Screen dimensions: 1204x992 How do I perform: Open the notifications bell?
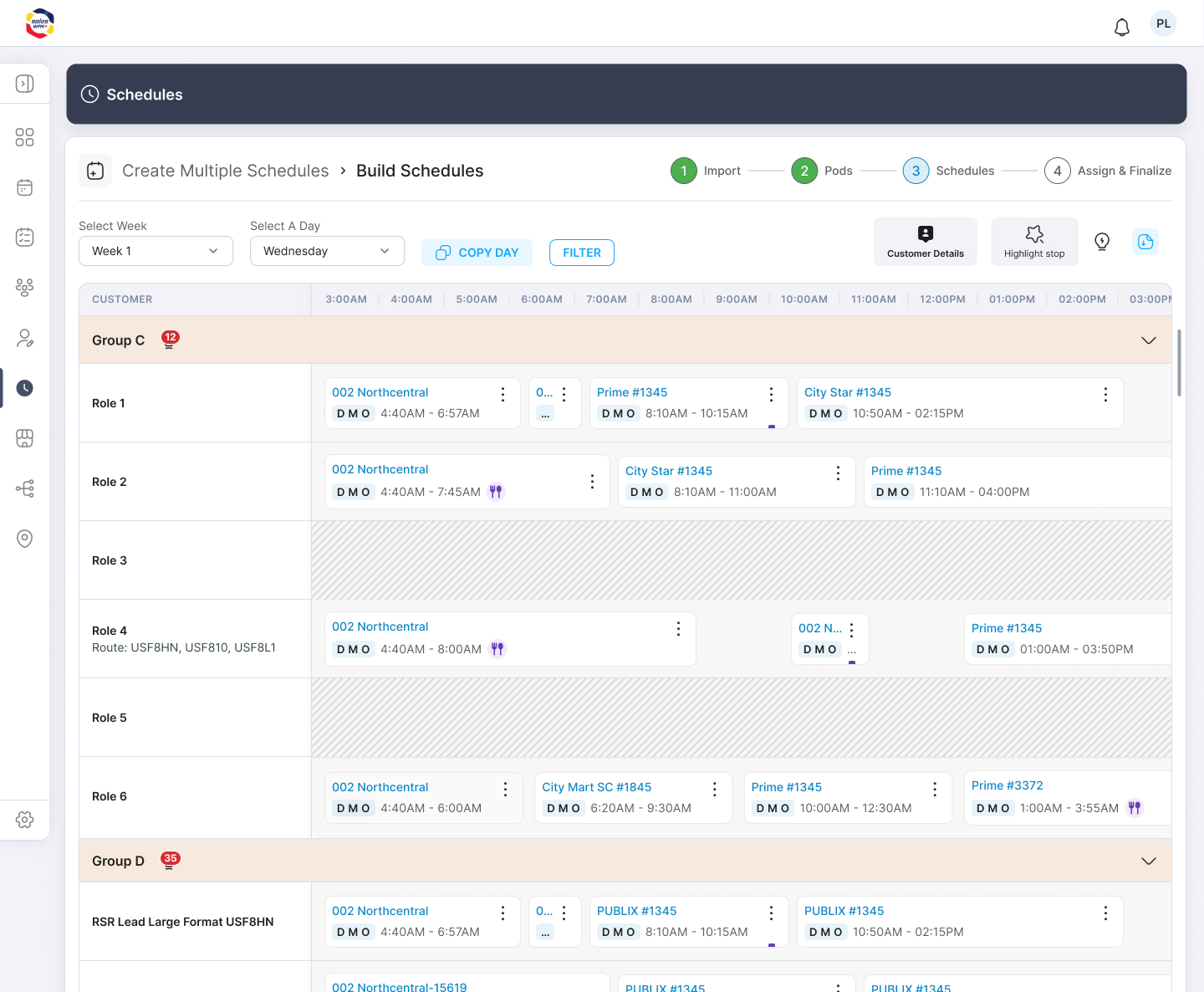click(x=1122, y=28)
